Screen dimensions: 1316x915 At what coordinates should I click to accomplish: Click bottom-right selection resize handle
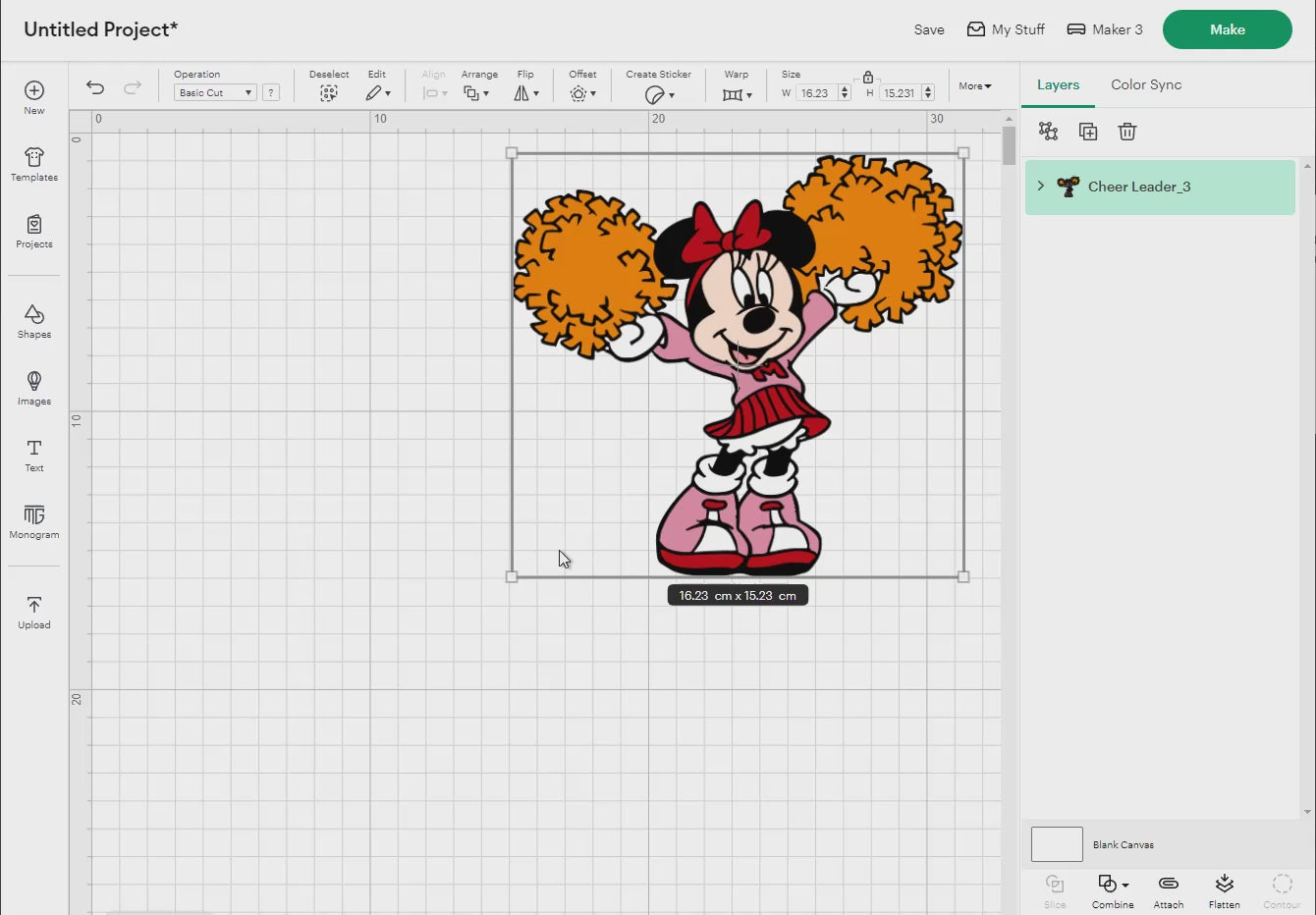point(963,577)
